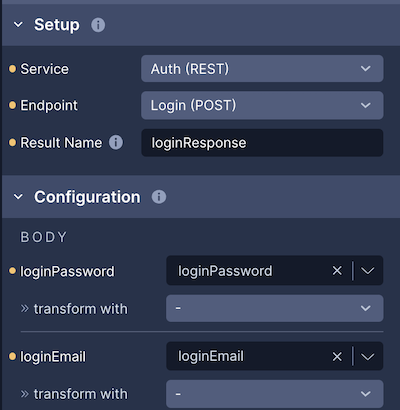Click the Configuration section heading
This screenshot has width=400, height=410.
[x=87, y=197]
